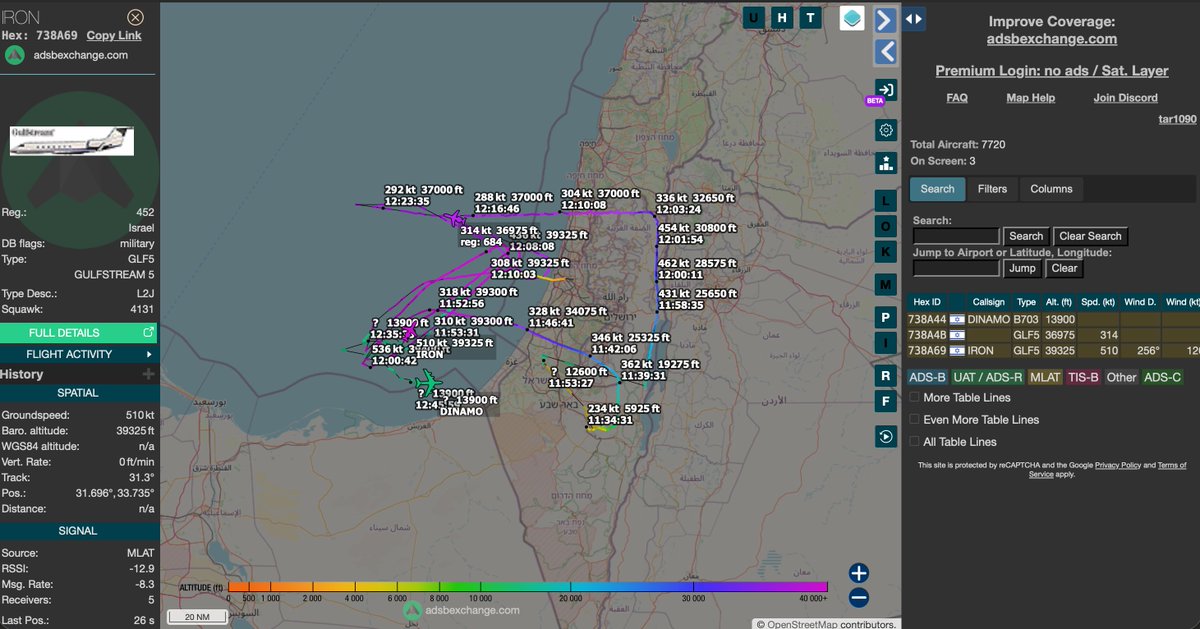Enable All Table Lines checkbox
Image resolution: width=1200 pixels, height=629 pixels.
(914, 442)
